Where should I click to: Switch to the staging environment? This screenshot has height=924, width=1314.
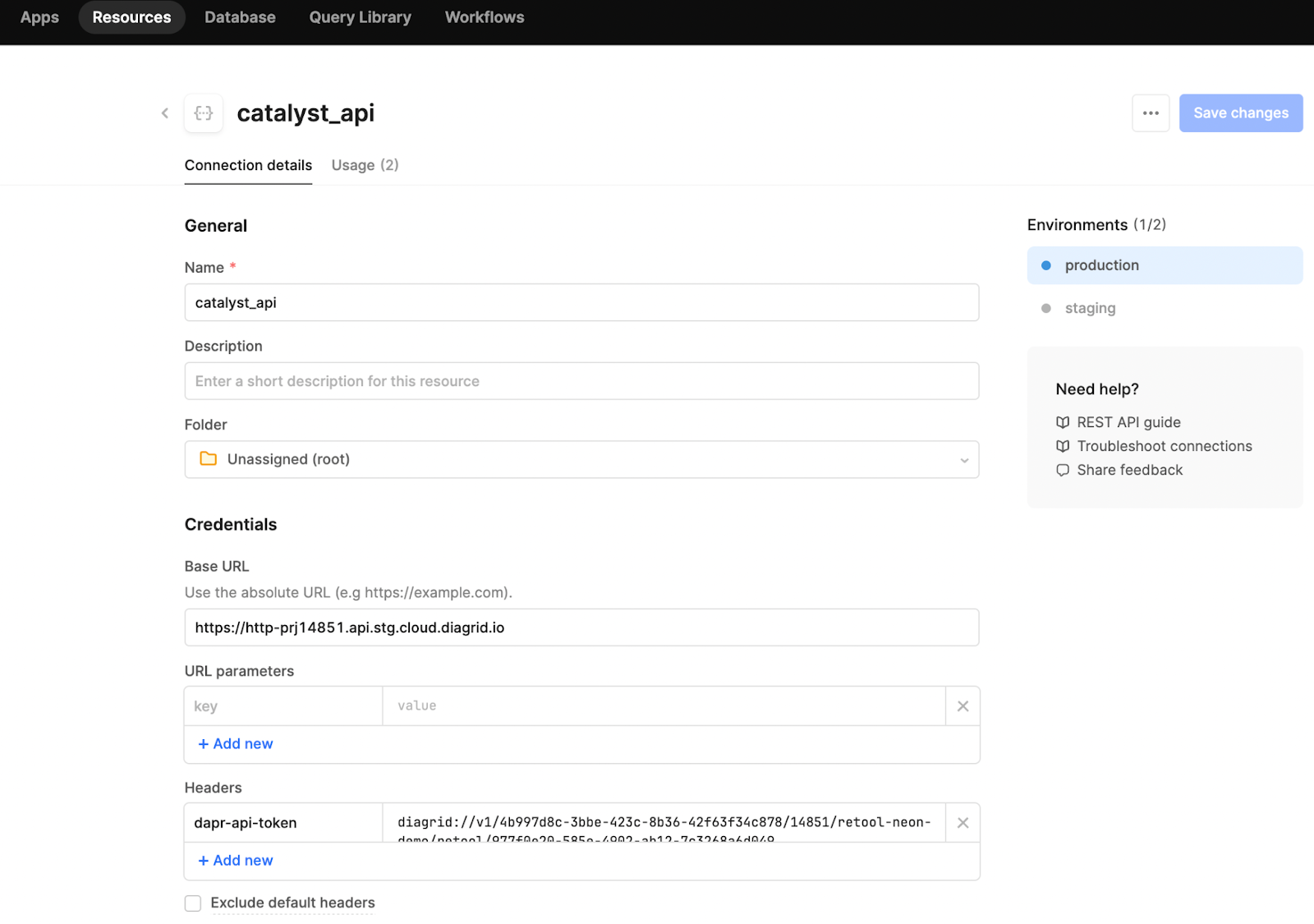pyautogui.click(x=1090, y=309)
